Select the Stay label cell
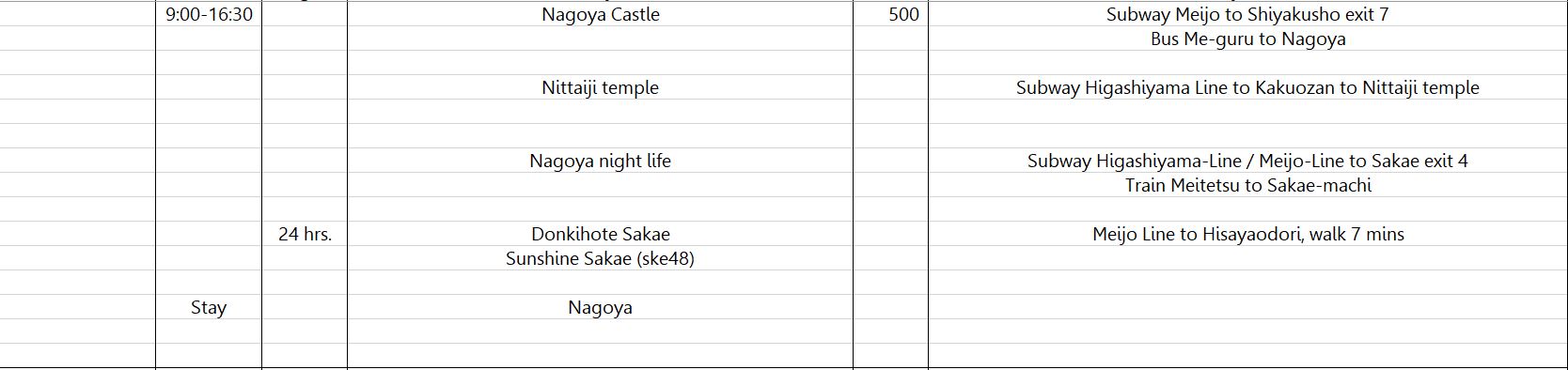The height and width of the screenshot is (370, 1568). click(x=209, y=307)
